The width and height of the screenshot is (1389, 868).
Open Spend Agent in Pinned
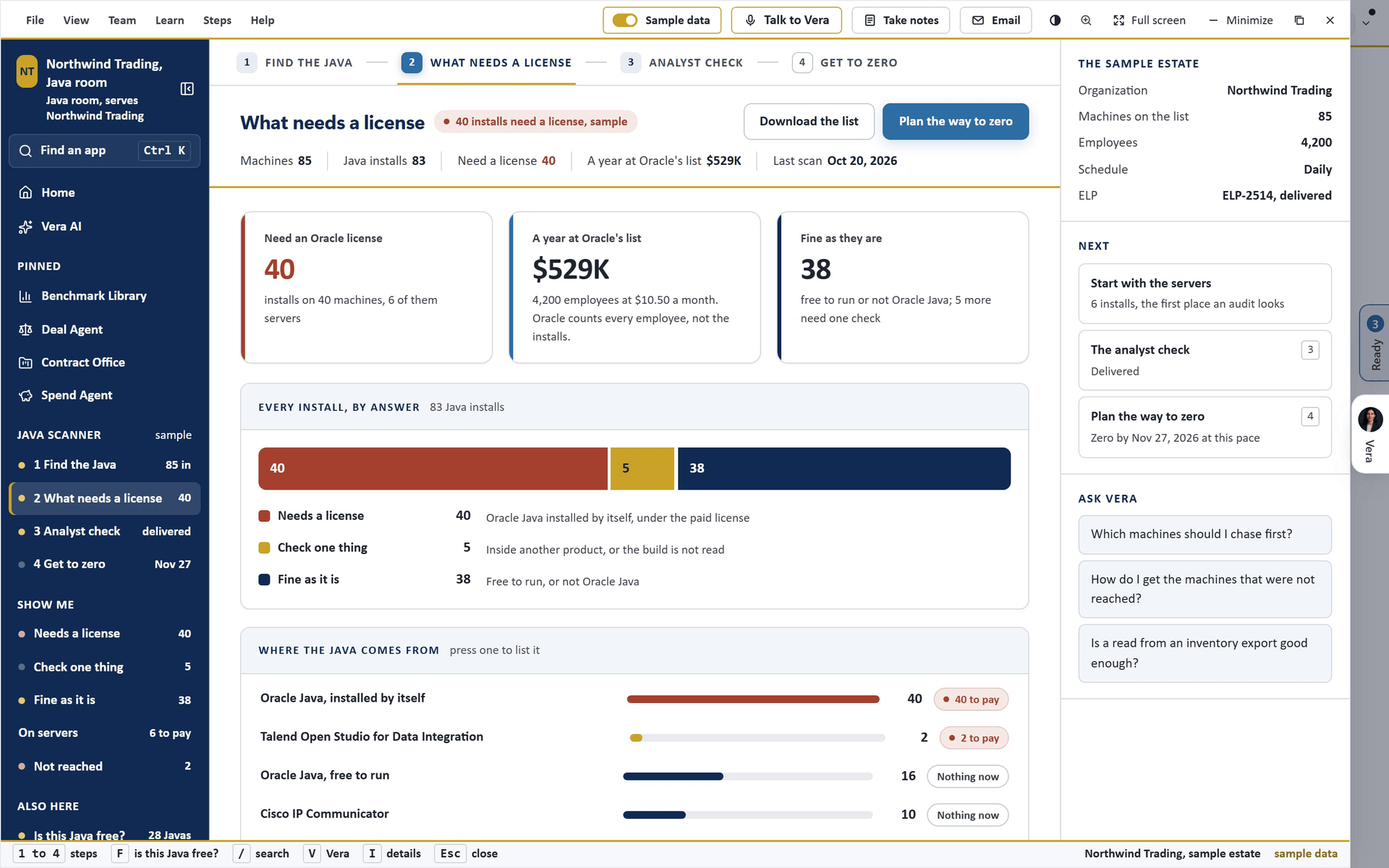[105, 396]
